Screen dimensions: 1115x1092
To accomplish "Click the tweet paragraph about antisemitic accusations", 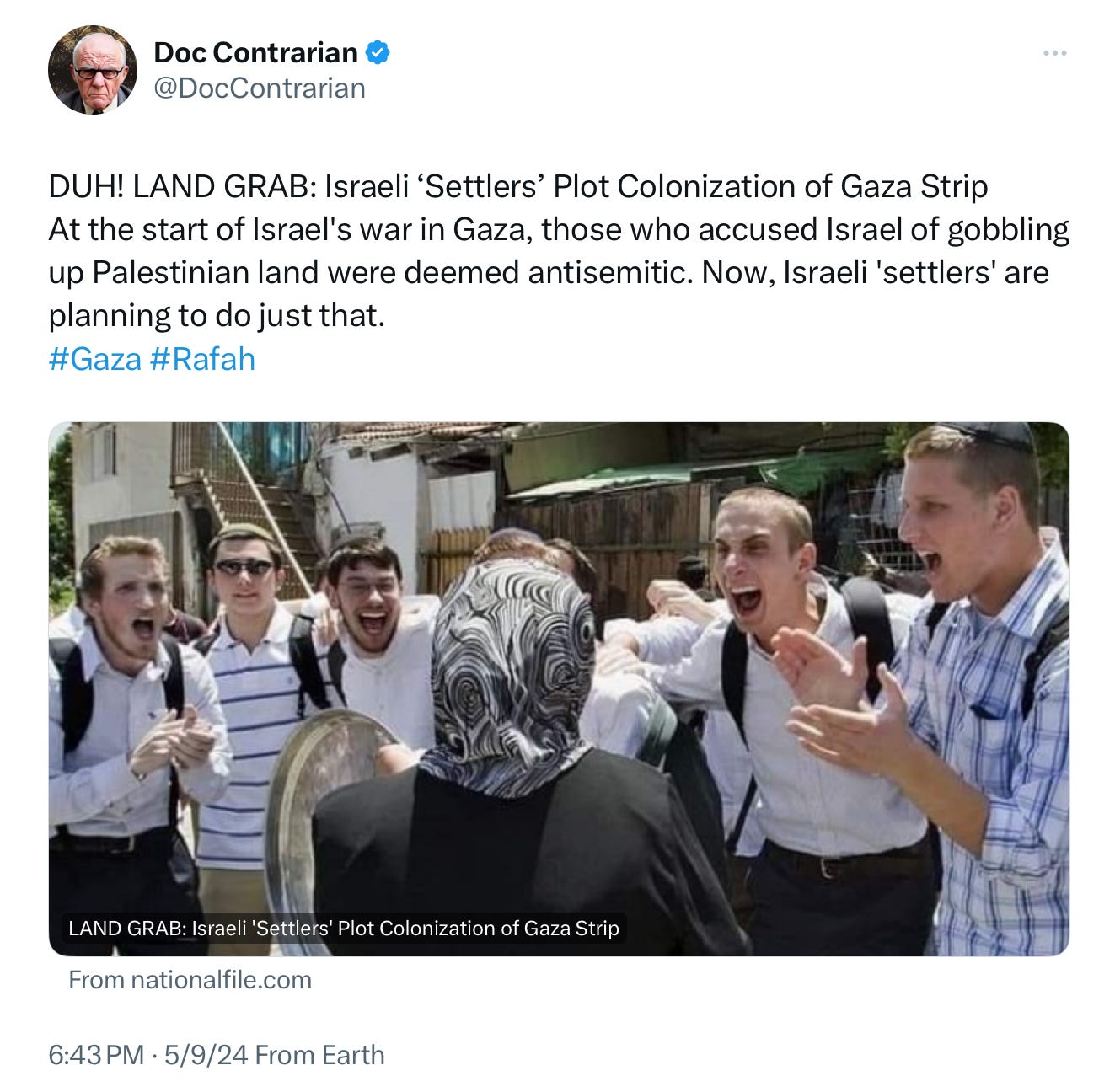I will click(x=559, y=272).
